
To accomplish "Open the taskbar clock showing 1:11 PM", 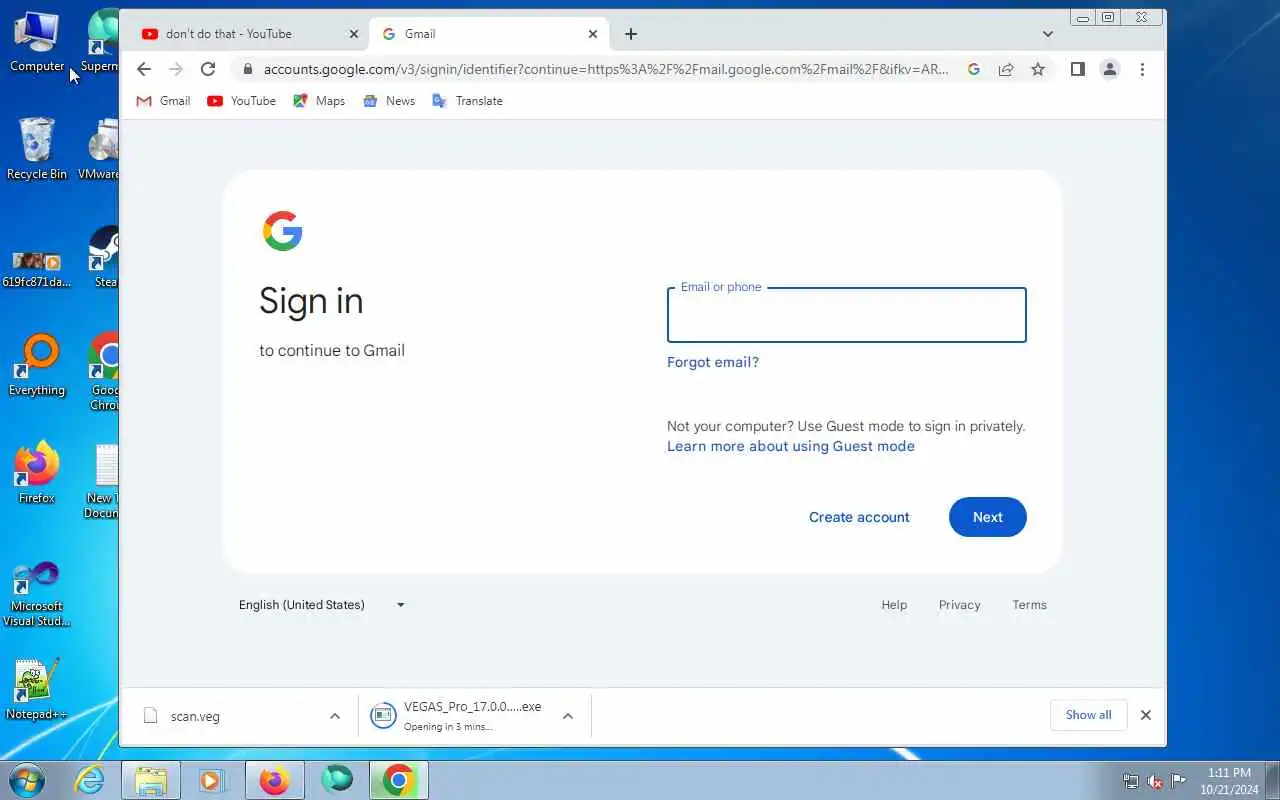I will pyautogui.click(x=1229, y=781).
